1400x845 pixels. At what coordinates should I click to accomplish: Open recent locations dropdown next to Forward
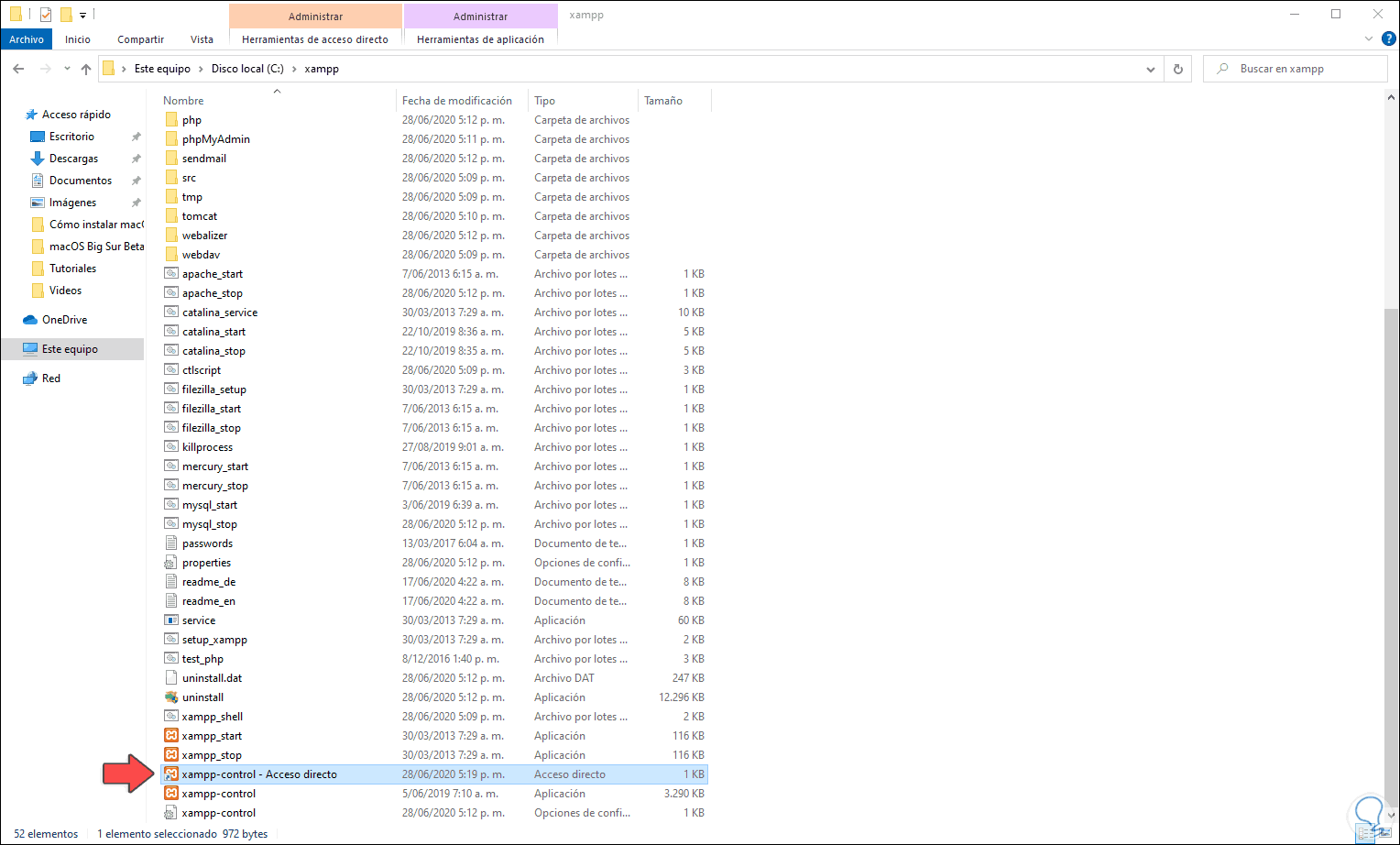click(67, 69)
